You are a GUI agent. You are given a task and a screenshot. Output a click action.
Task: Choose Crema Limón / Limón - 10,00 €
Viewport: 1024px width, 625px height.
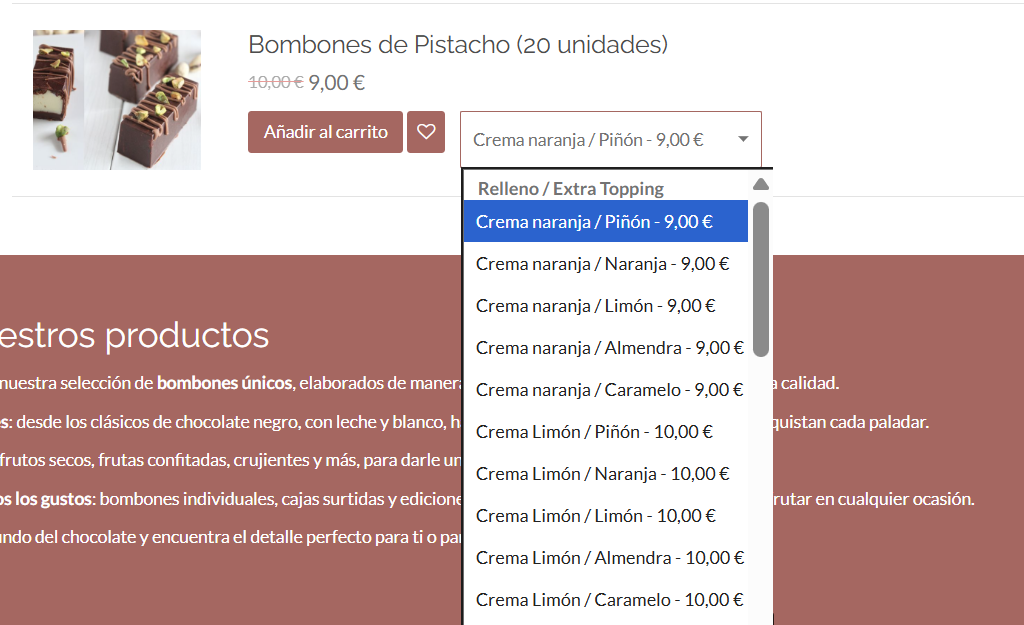pos(596,516)
